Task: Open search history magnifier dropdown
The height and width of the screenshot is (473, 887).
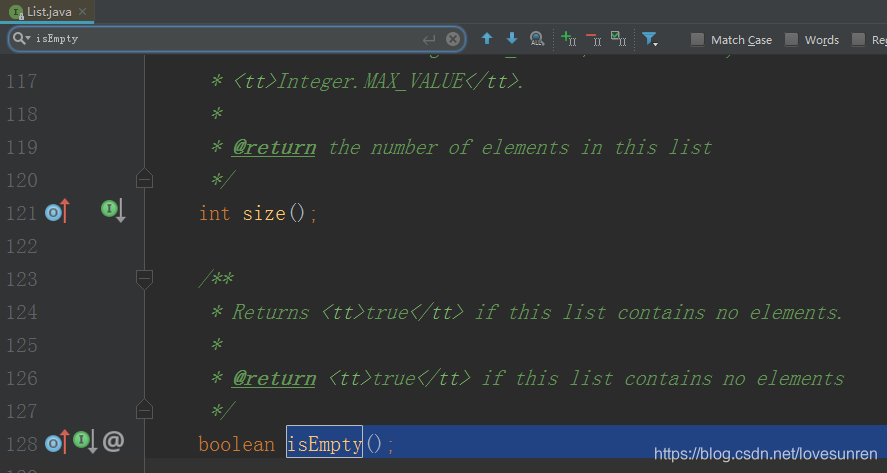Action: (21, 38)
